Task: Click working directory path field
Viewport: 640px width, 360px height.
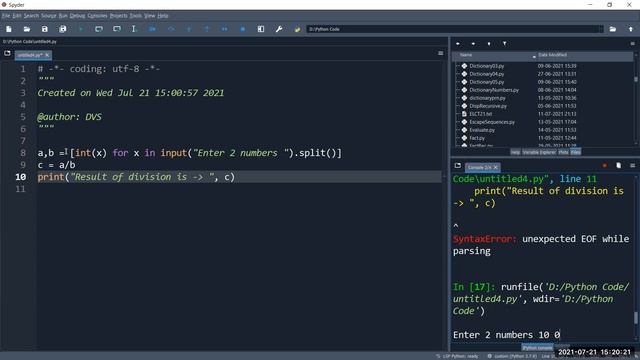Action: tap(454, 29)
